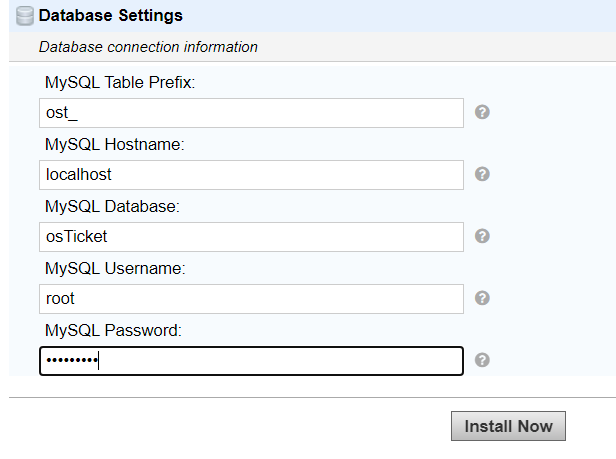This screenshot has height=459, width=616.
Task: Open help tip for MySQL Table Prefix
Action: (482, 112)
